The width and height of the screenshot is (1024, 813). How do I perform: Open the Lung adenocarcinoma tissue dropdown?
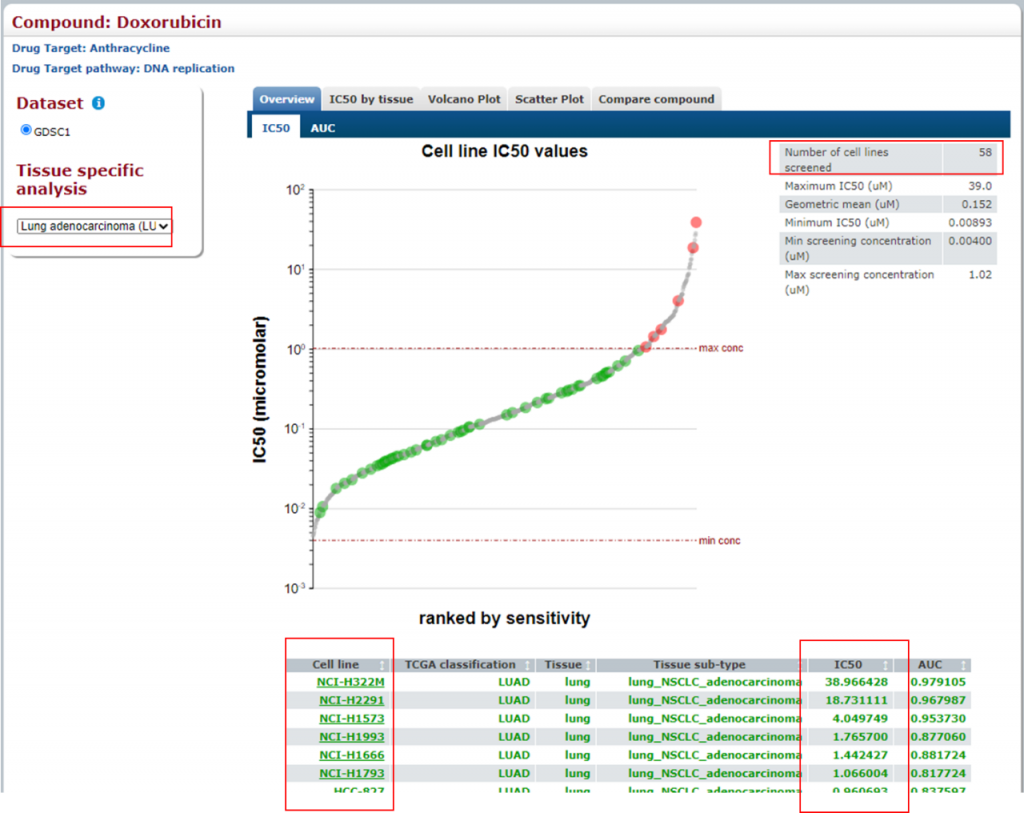tap(94, 227)
